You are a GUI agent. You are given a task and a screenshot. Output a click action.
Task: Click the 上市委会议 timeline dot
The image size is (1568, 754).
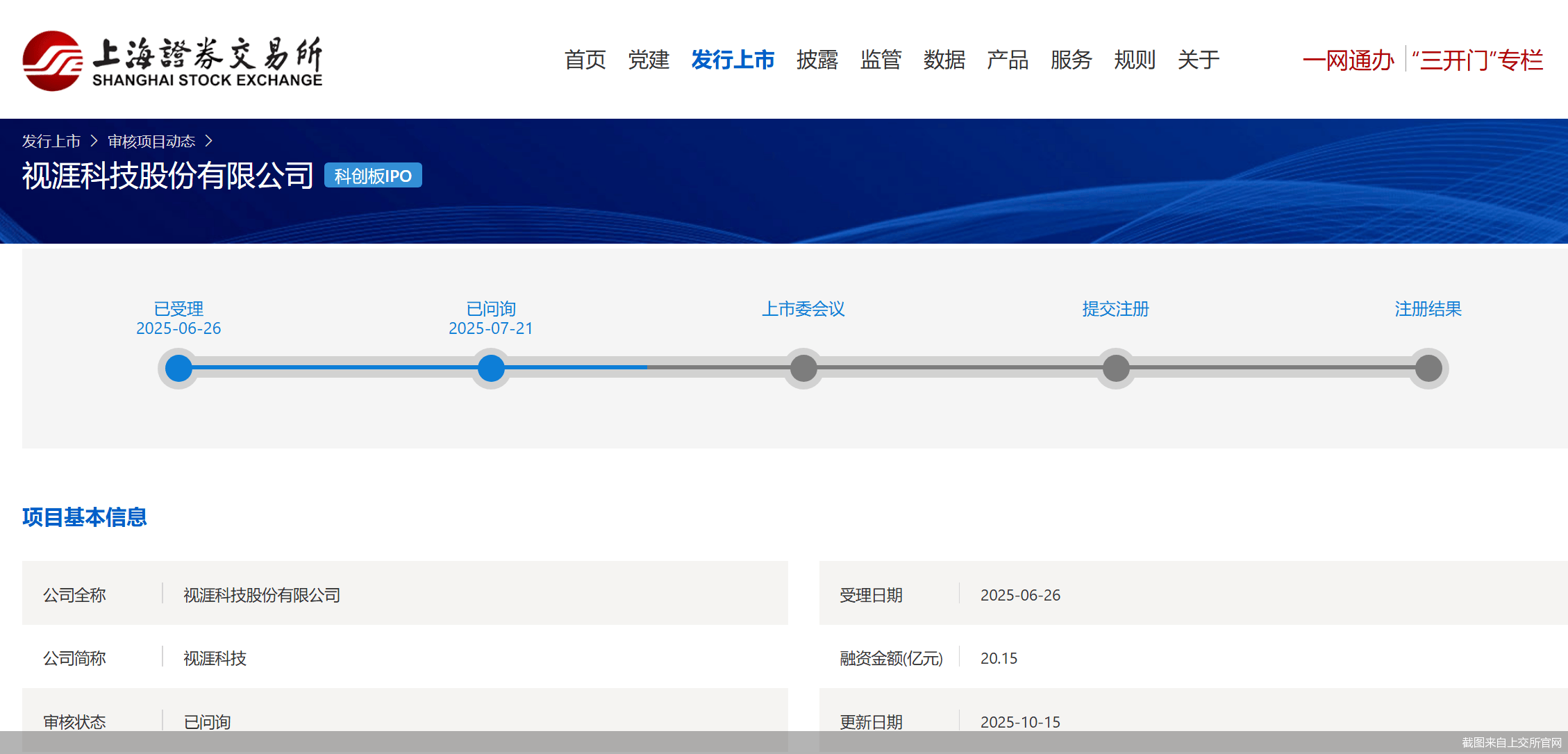pyautogui.click(x=803, y=368)
